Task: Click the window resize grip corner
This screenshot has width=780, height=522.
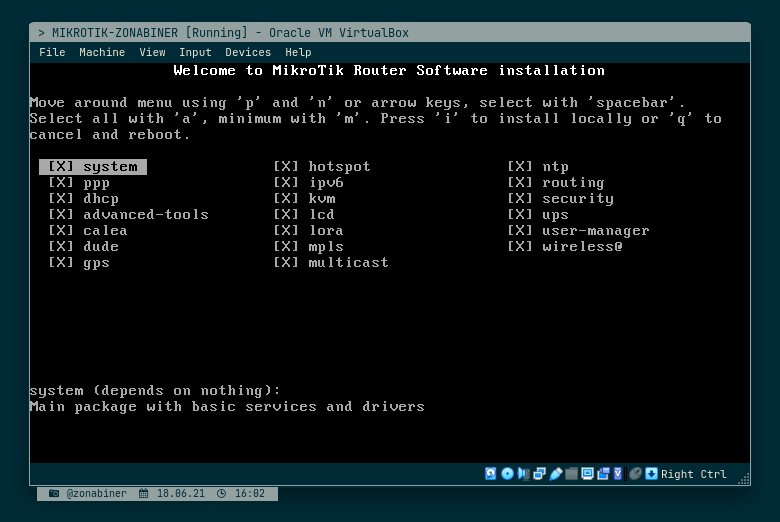Action: point(744,479)
